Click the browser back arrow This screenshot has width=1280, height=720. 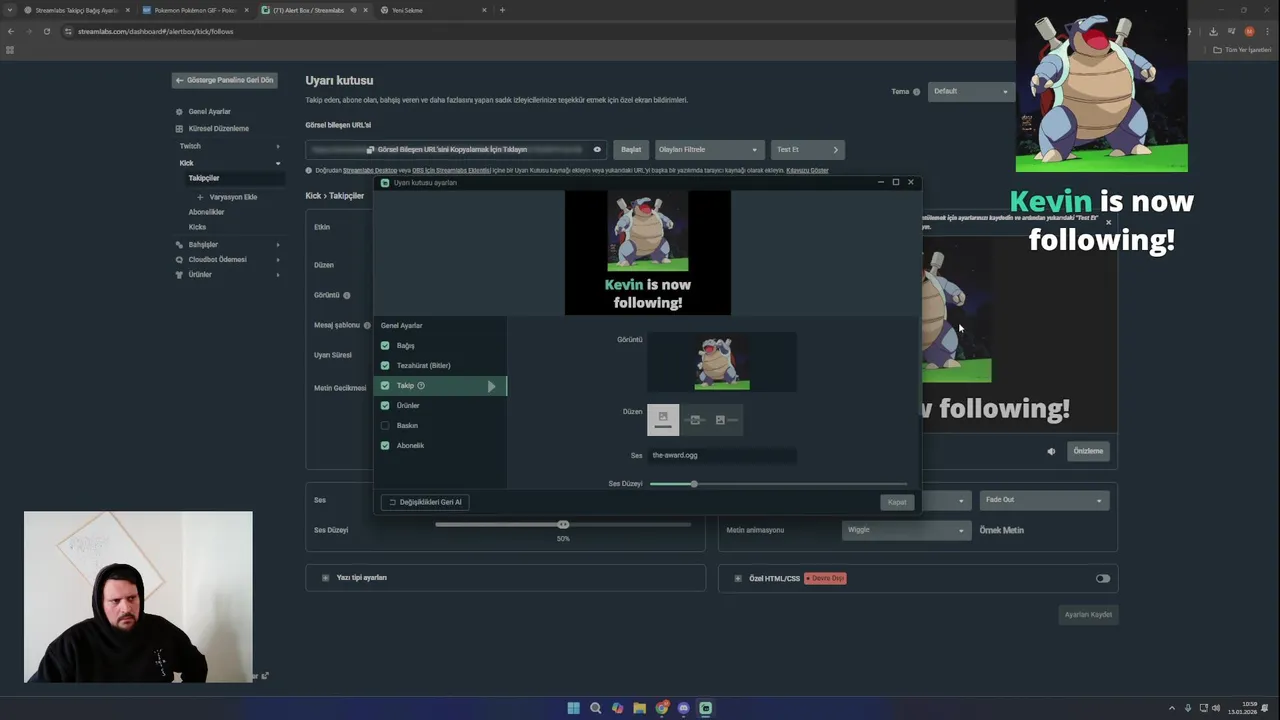tap(11, 31)
